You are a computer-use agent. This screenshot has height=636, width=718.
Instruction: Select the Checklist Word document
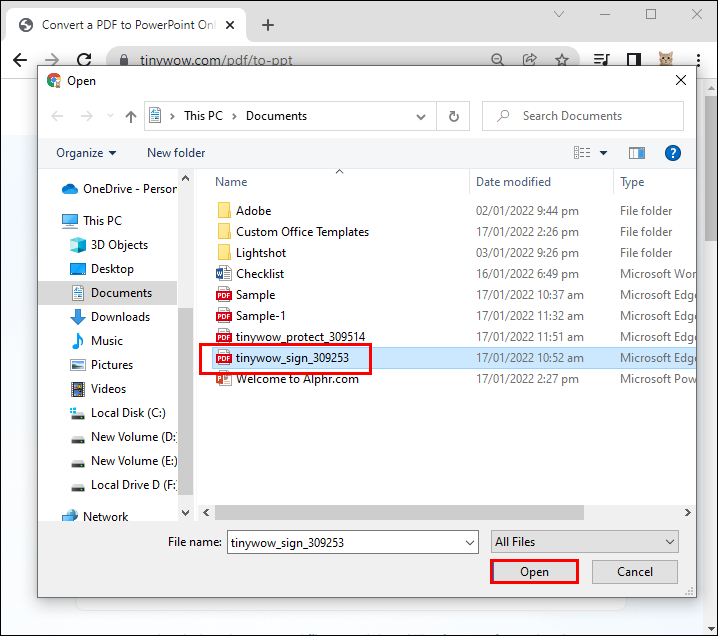[250, 274]
